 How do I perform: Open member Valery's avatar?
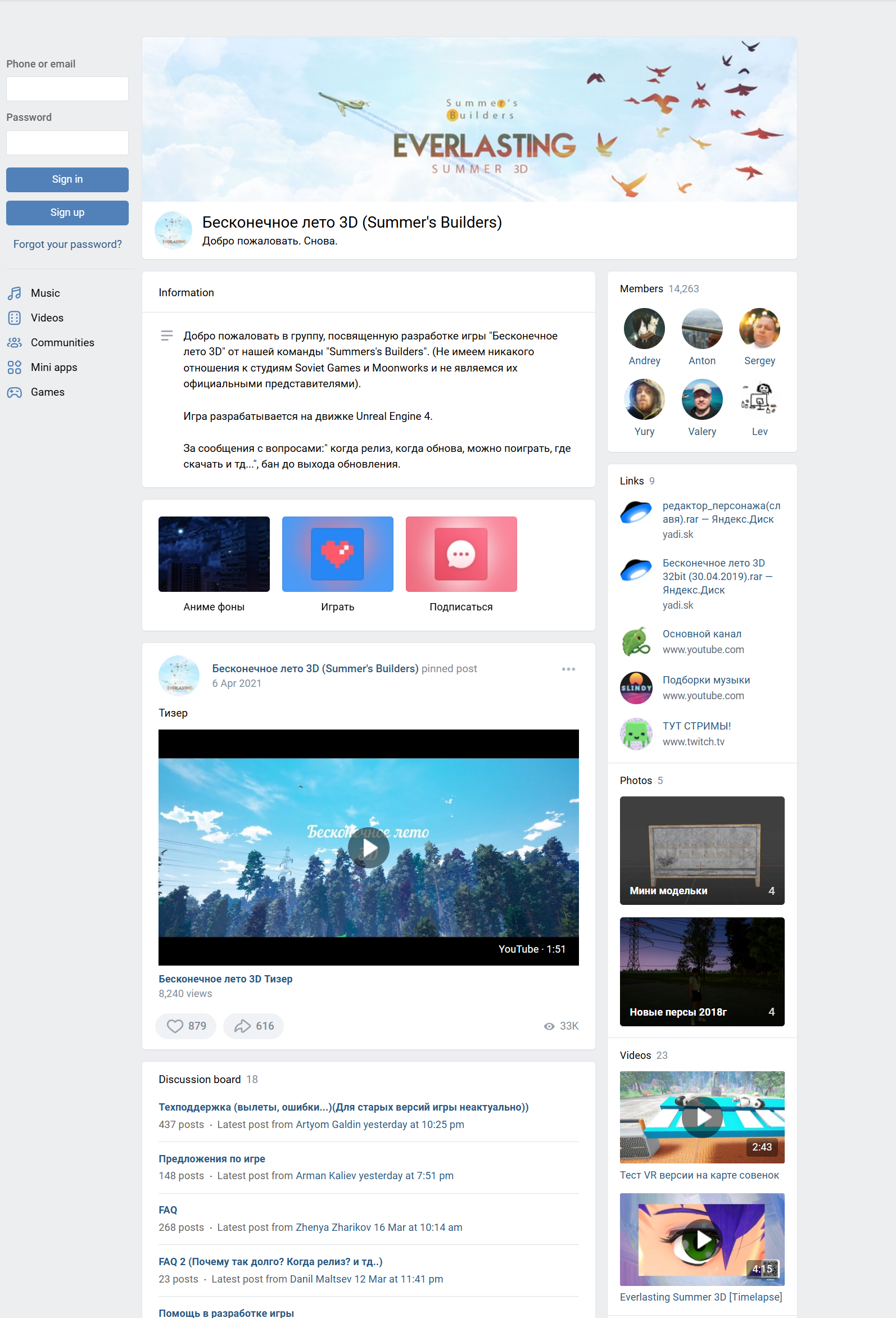tap(702, 399)
